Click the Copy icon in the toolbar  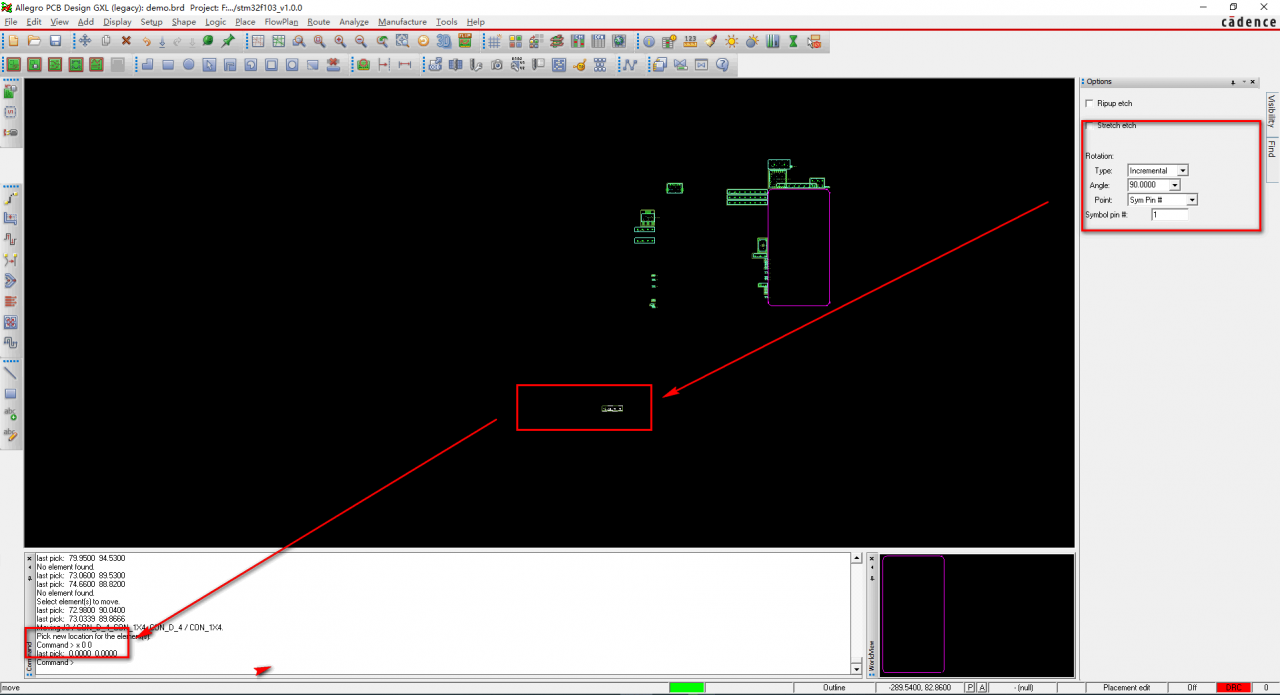[105, 41]
